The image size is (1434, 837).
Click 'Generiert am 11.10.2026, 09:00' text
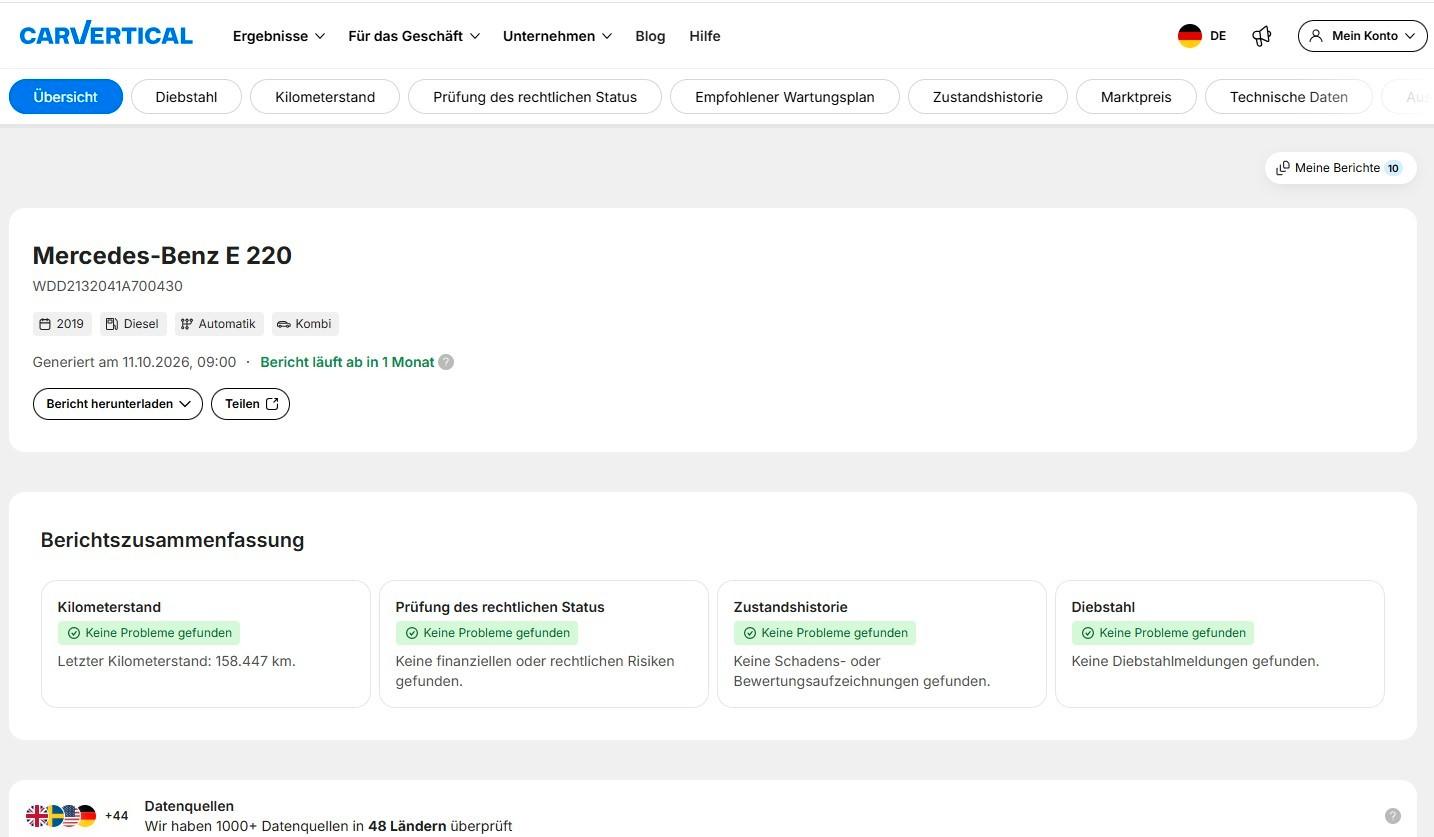(x=135, y=362)
